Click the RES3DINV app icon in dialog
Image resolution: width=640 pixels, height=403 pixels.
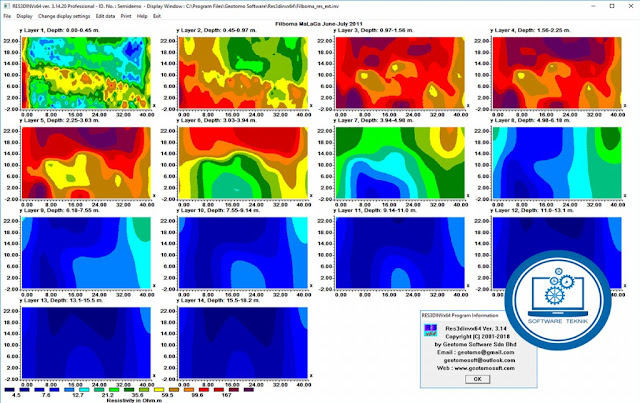tap(430, 330)
